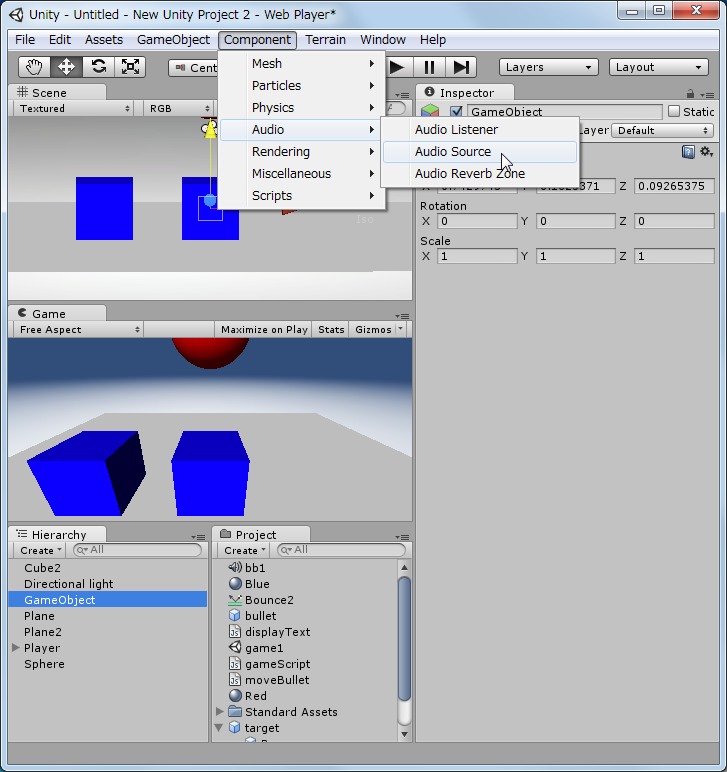727x772 pixels.
Task: Select the Scale tool
Action: pyautogui.click(x=130, y=67)
